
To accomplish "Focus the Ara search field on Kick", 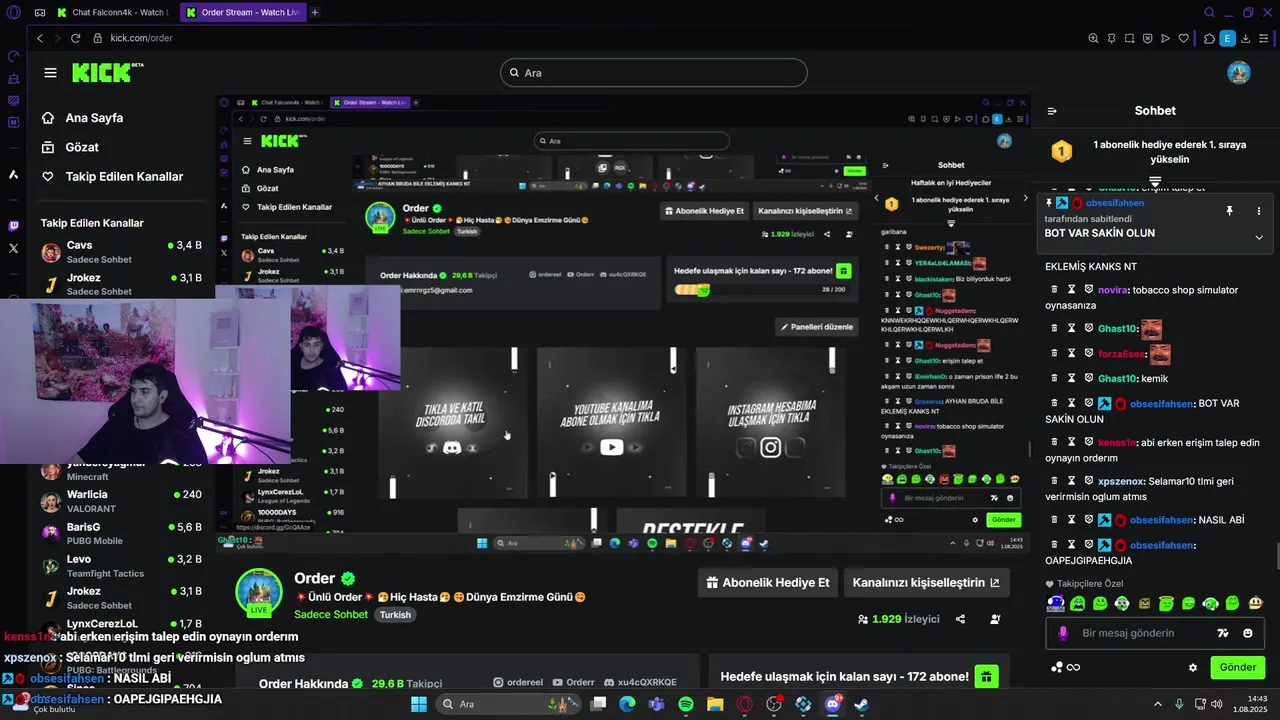I will click(x=654, y=73).
